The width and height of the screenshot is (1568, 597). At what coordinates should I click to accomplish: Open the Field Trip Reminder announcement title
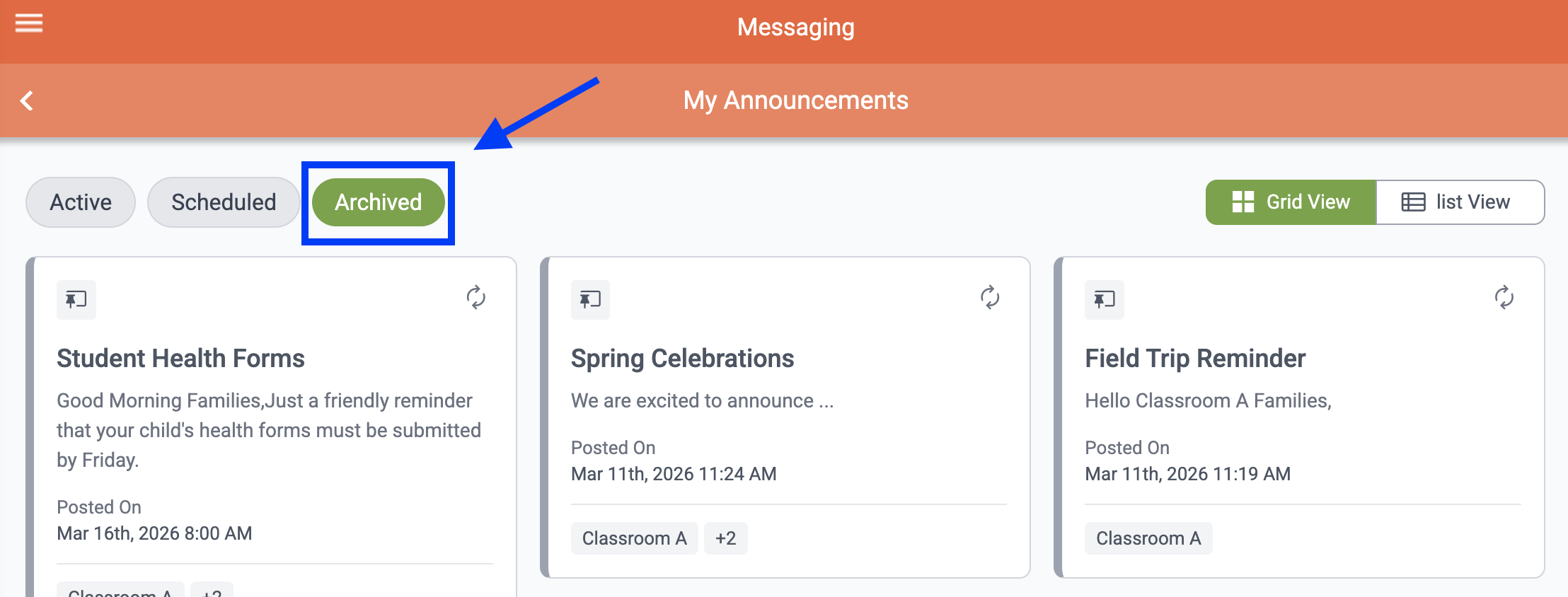pyautogui.click(x=1195, y=359)
